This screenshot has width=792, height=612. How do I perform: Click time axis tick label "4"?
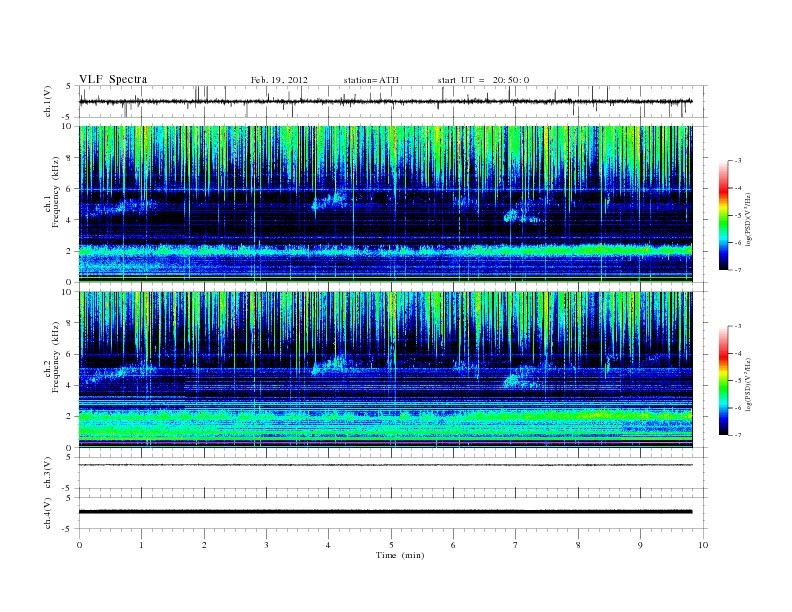328,545
